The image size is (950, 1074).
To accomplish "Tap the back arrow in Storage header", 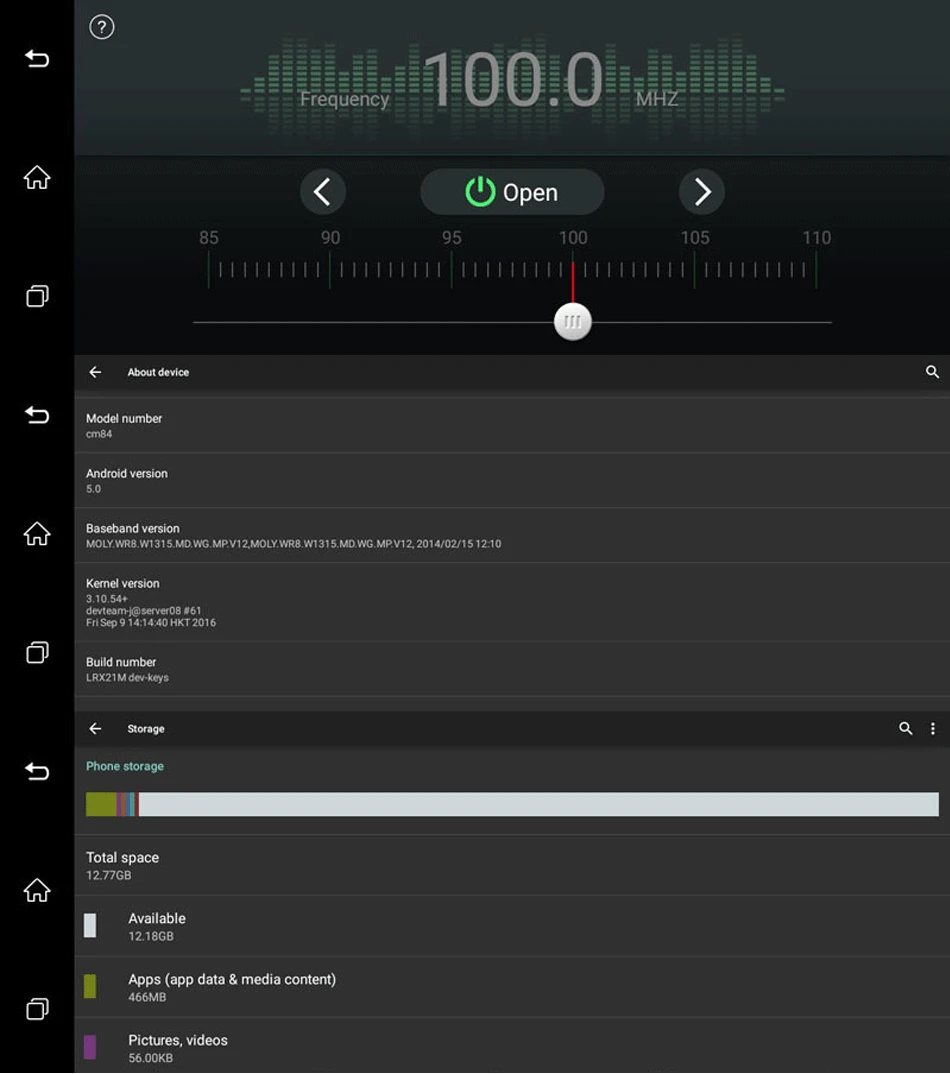I will tap(95, 729).
